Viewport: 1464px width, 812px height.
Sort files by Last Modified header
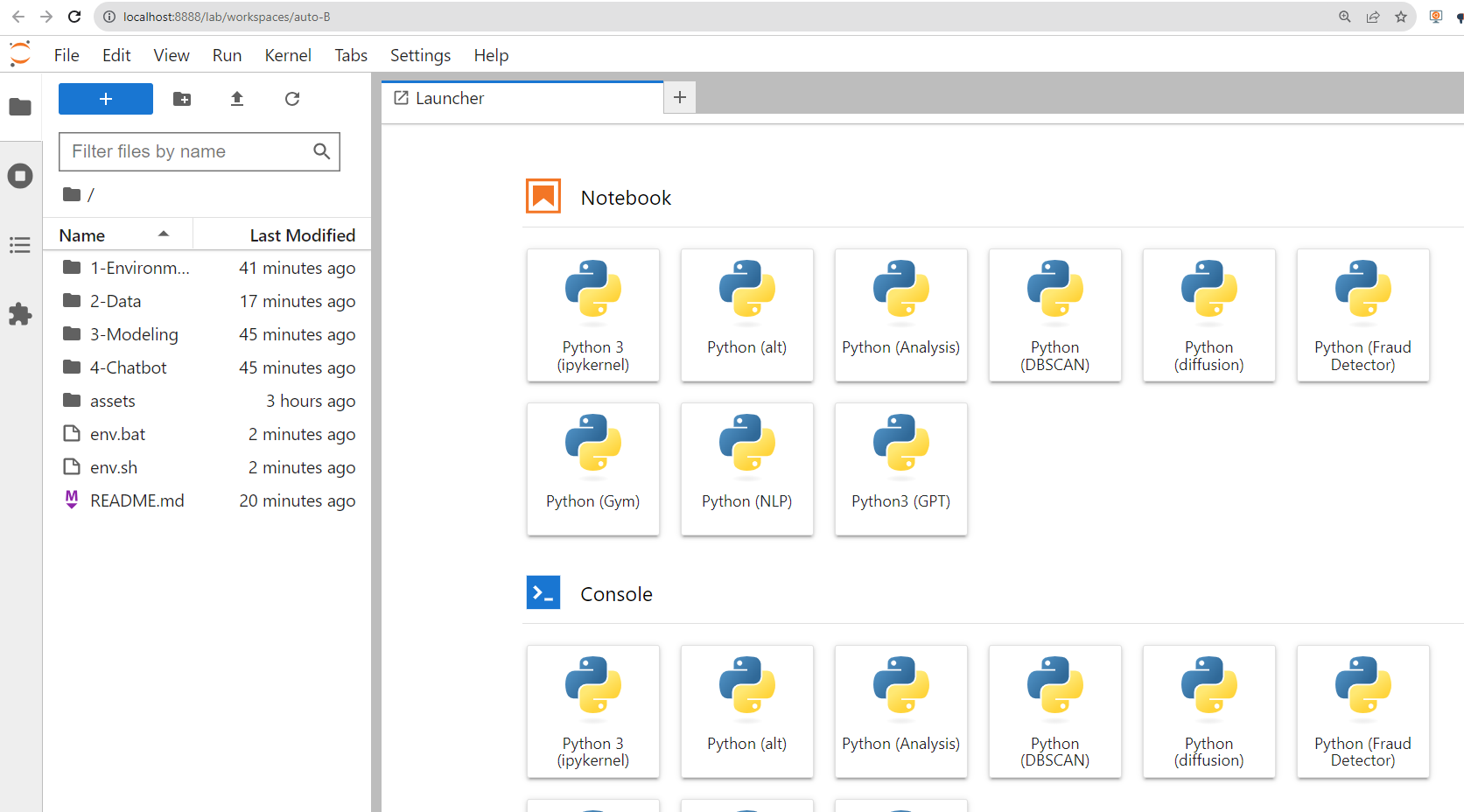tap(282, 235)
